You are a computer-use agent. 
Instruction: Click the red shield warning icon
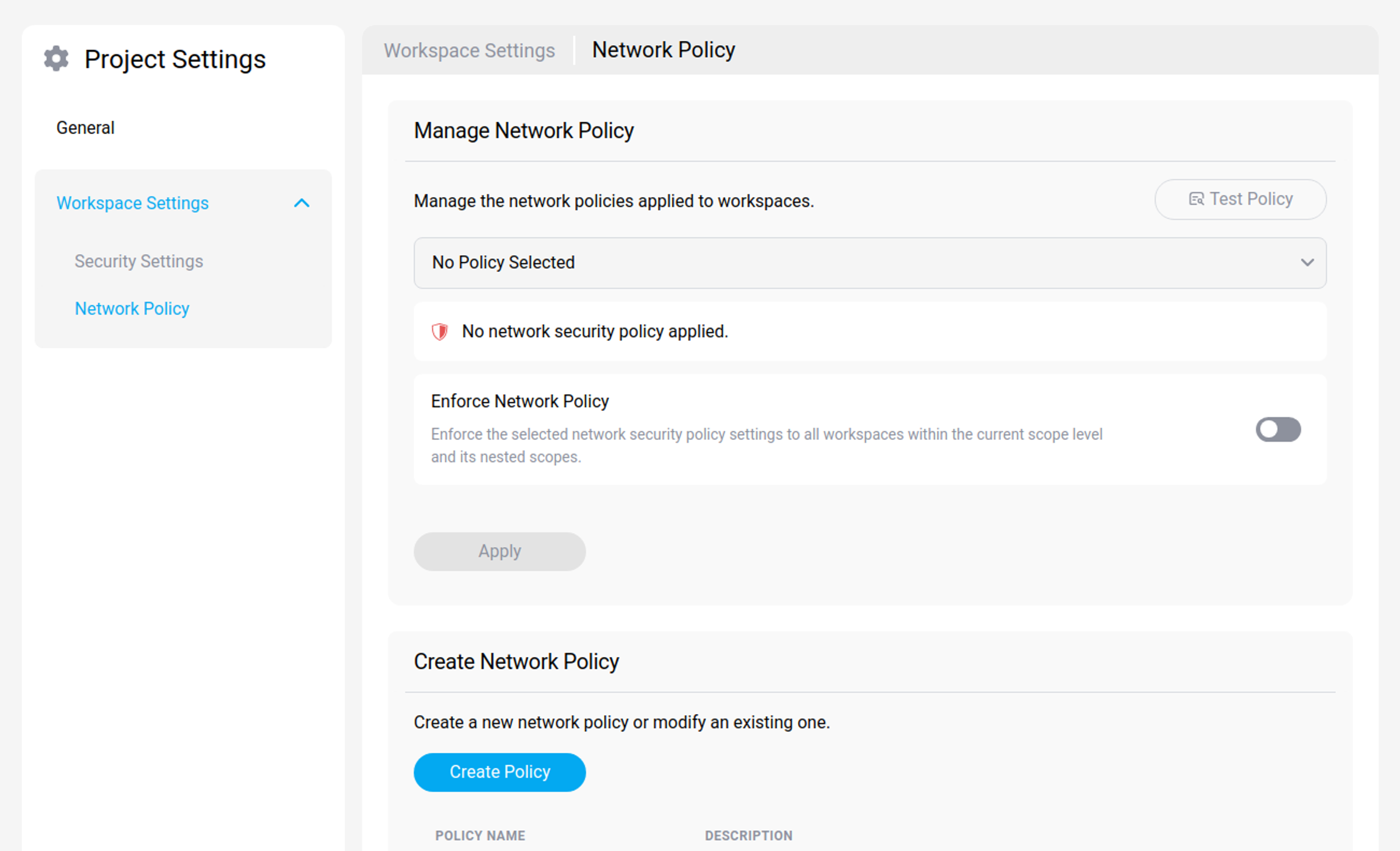[440, 331]
